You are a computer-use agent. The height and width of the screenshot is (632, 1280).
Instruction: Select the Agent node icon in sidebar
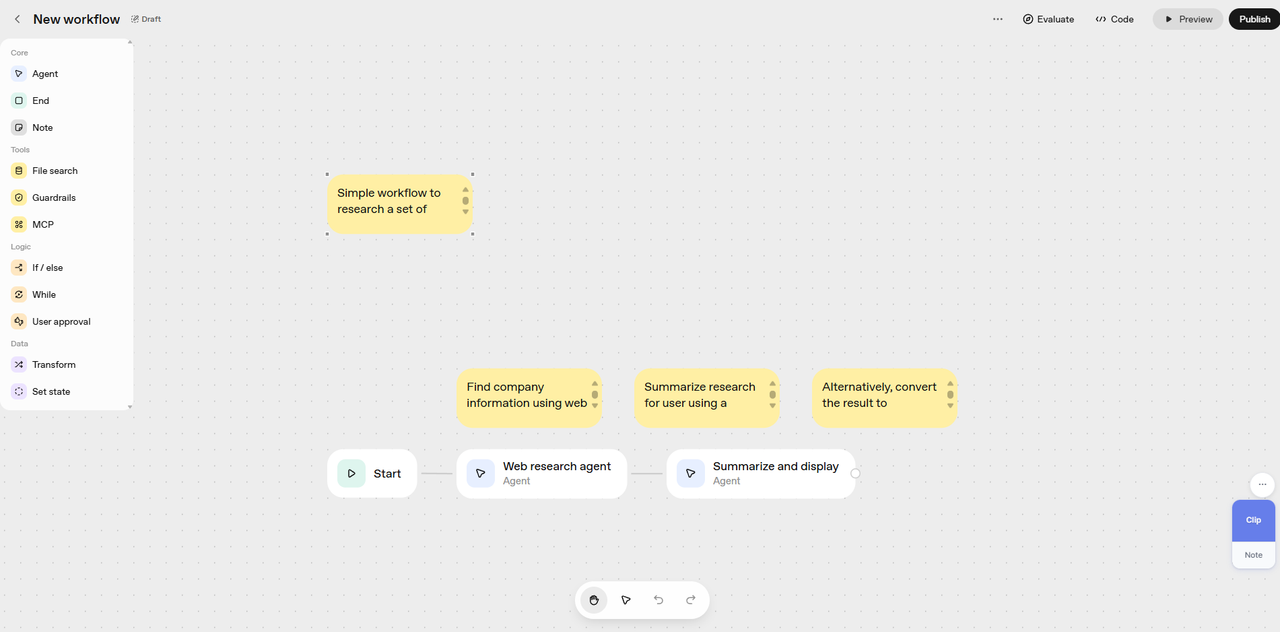click(19, 74)
